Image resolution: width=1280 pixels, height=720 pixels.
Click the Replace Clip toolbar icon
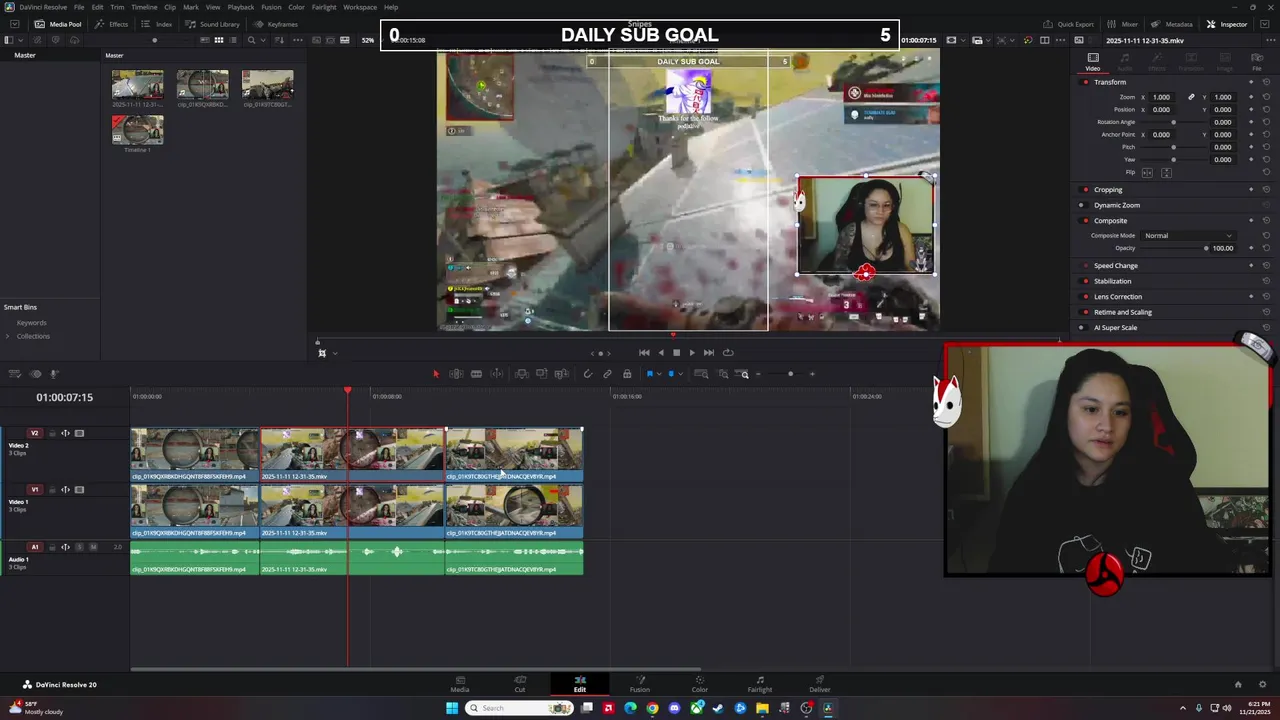pyautogui.click(x=561, y=374)
